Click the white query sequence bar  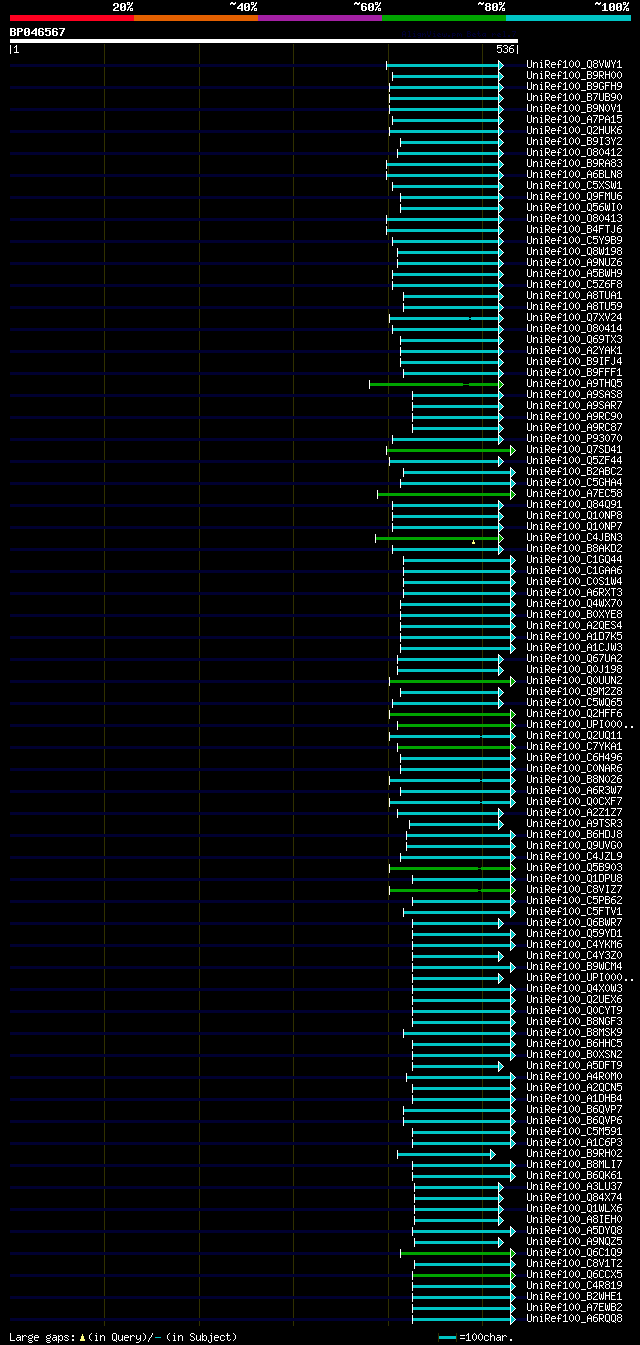pyautogui.click(x=264, y=41)
